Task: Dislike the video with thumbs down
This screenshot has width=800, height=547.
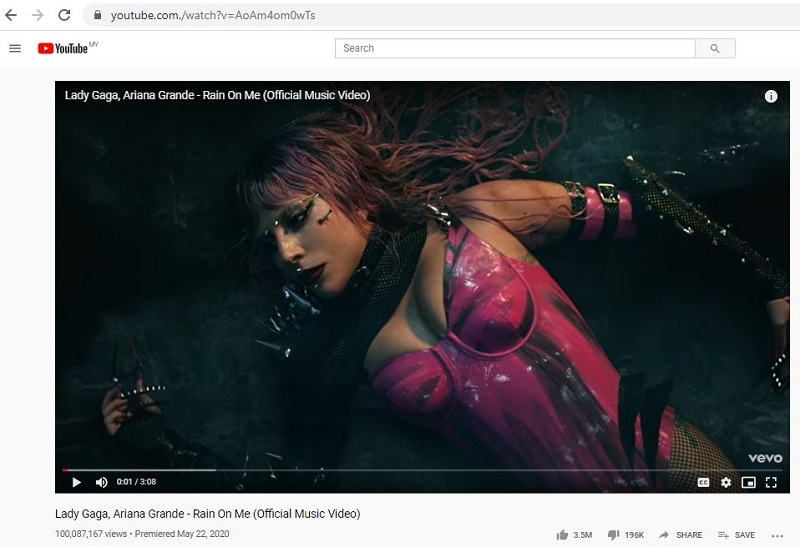Action: click(x=614, y=535)
